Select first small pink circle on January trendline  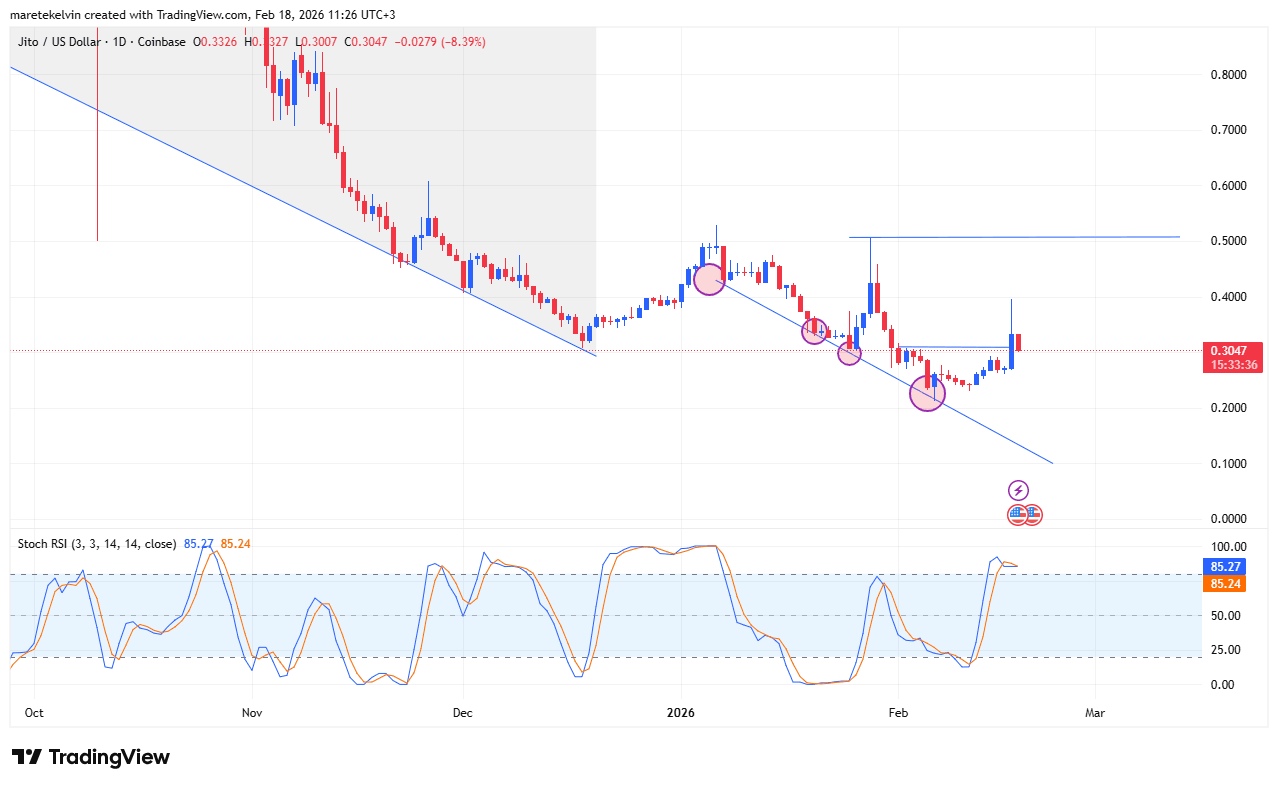(x=814, y=332)
